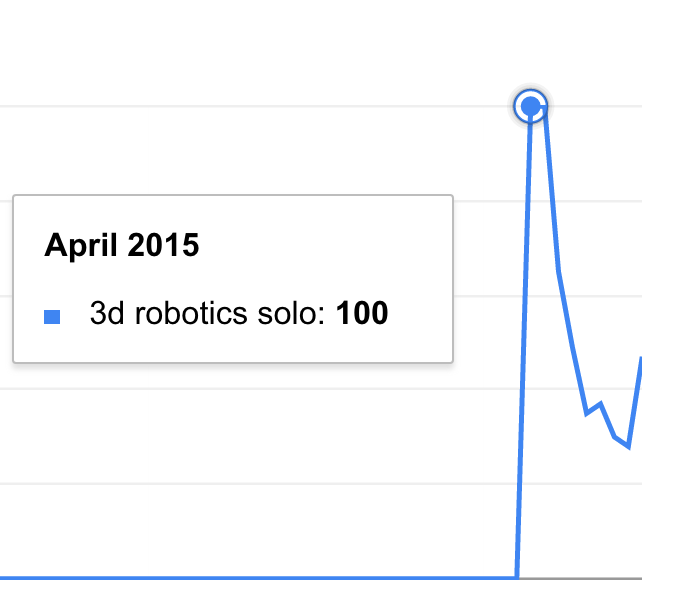Click the lowest dip point of the line
This screenshot has width=674, height=590.
tap(629, 447)
